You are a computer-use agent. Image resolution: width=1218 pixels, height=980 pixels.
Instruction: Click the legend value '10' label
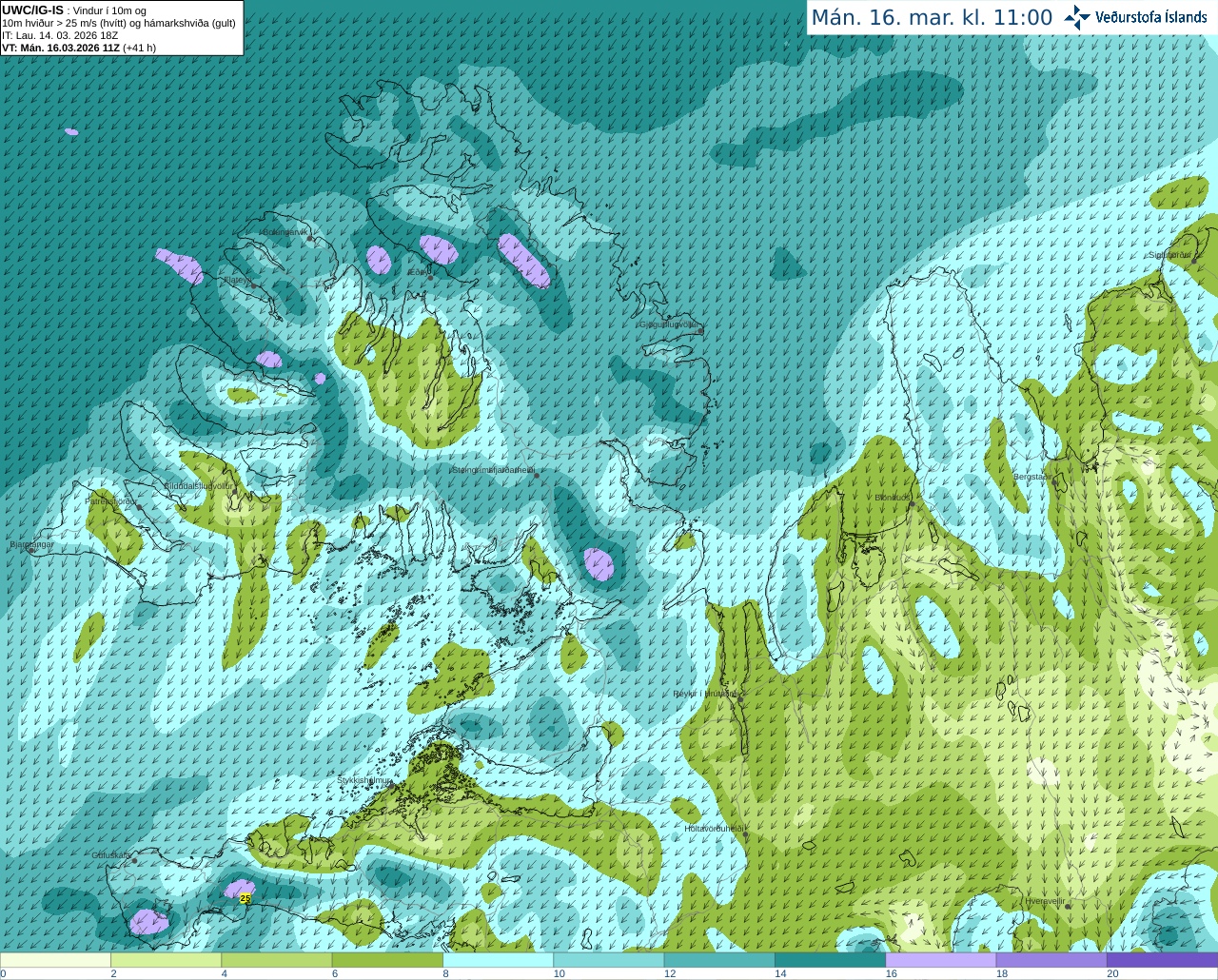click(560, 973)
